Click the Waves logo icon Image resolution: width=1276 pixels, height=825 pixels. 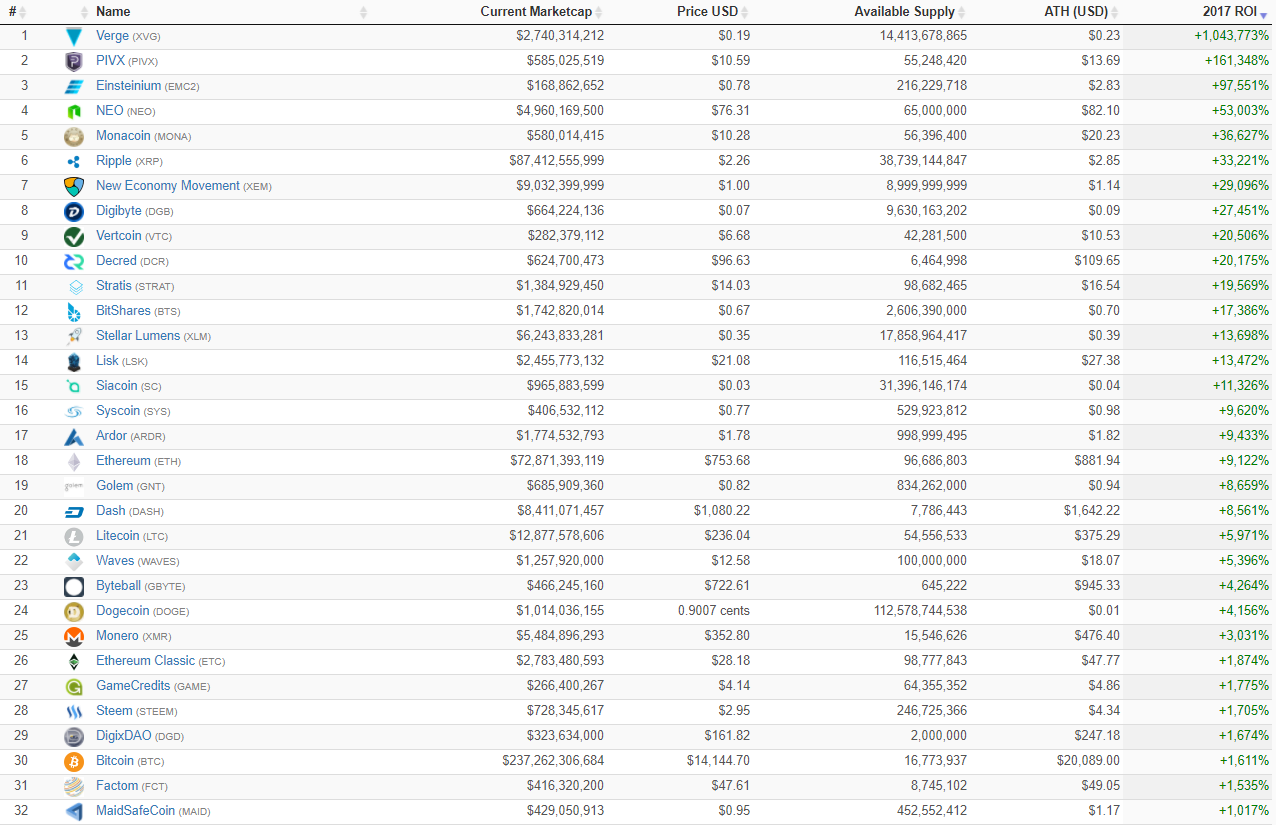(x=74, y=561)
